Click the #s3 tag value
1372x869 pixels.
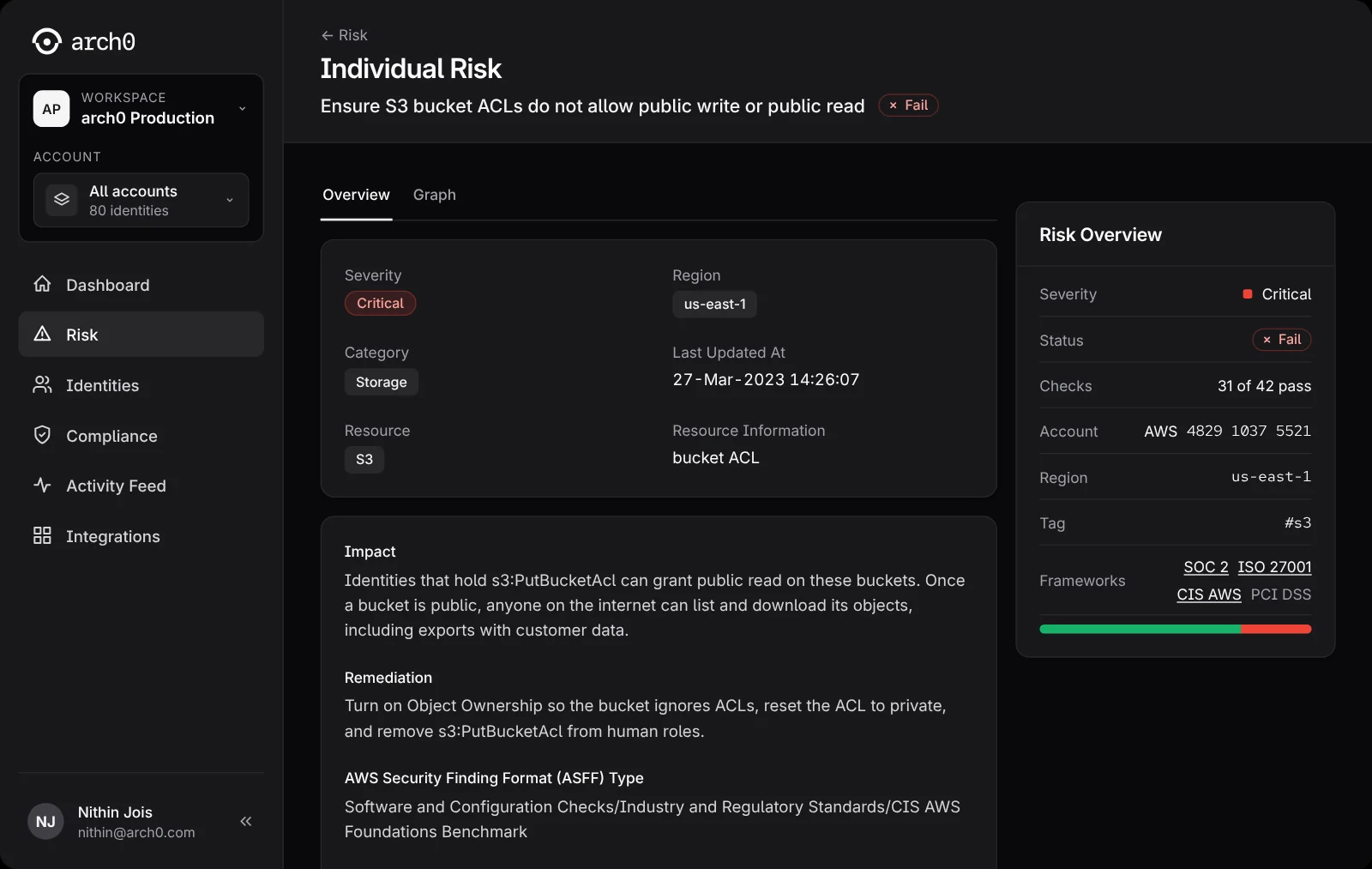coord(1297,523)
